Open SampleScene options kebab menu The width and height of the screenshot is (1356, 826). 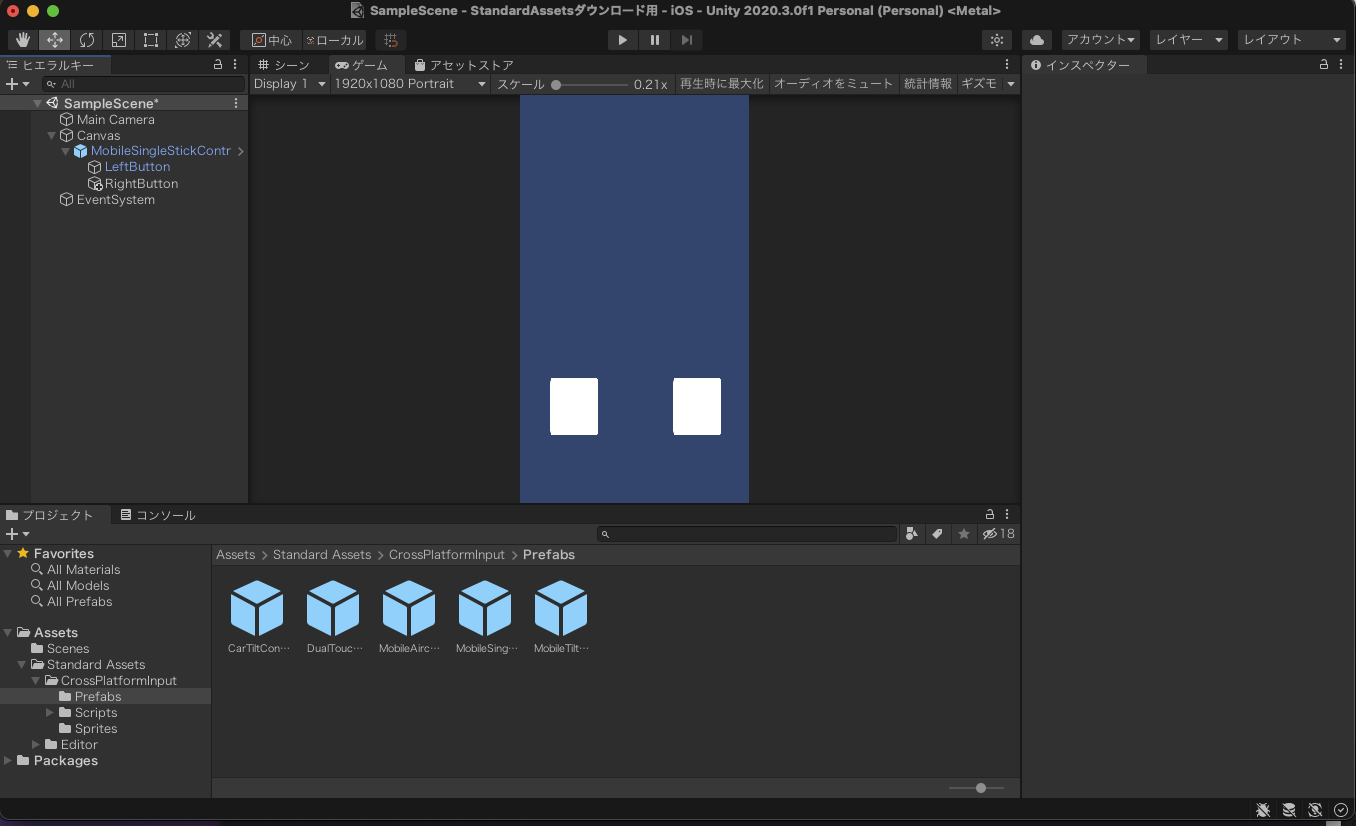point(236,103)
